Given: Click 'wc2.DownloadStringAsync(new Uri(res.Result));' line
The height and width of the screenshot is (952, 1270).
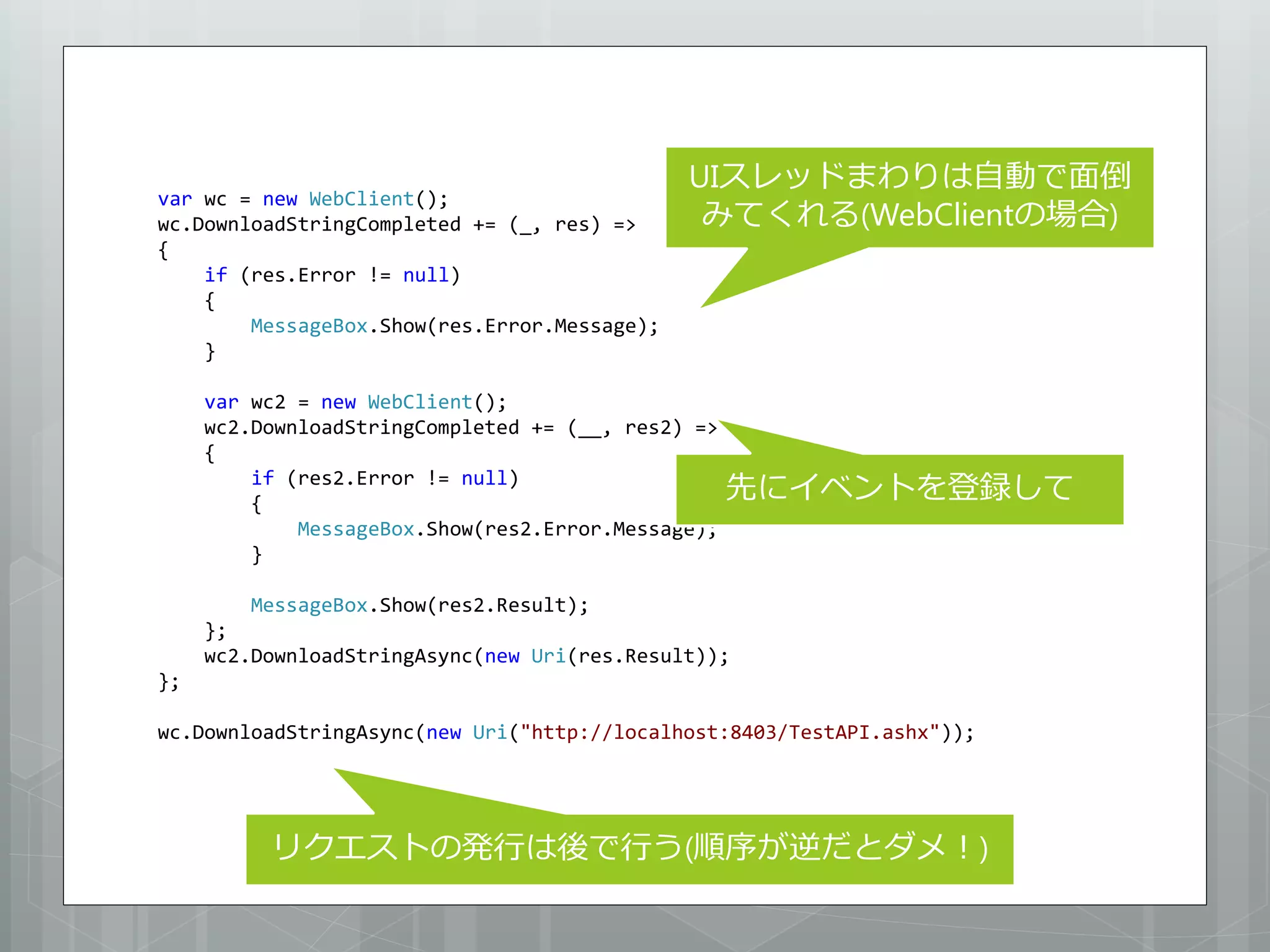Looking at the screenshot, I should pyautogui.click(x=466, y=656).
